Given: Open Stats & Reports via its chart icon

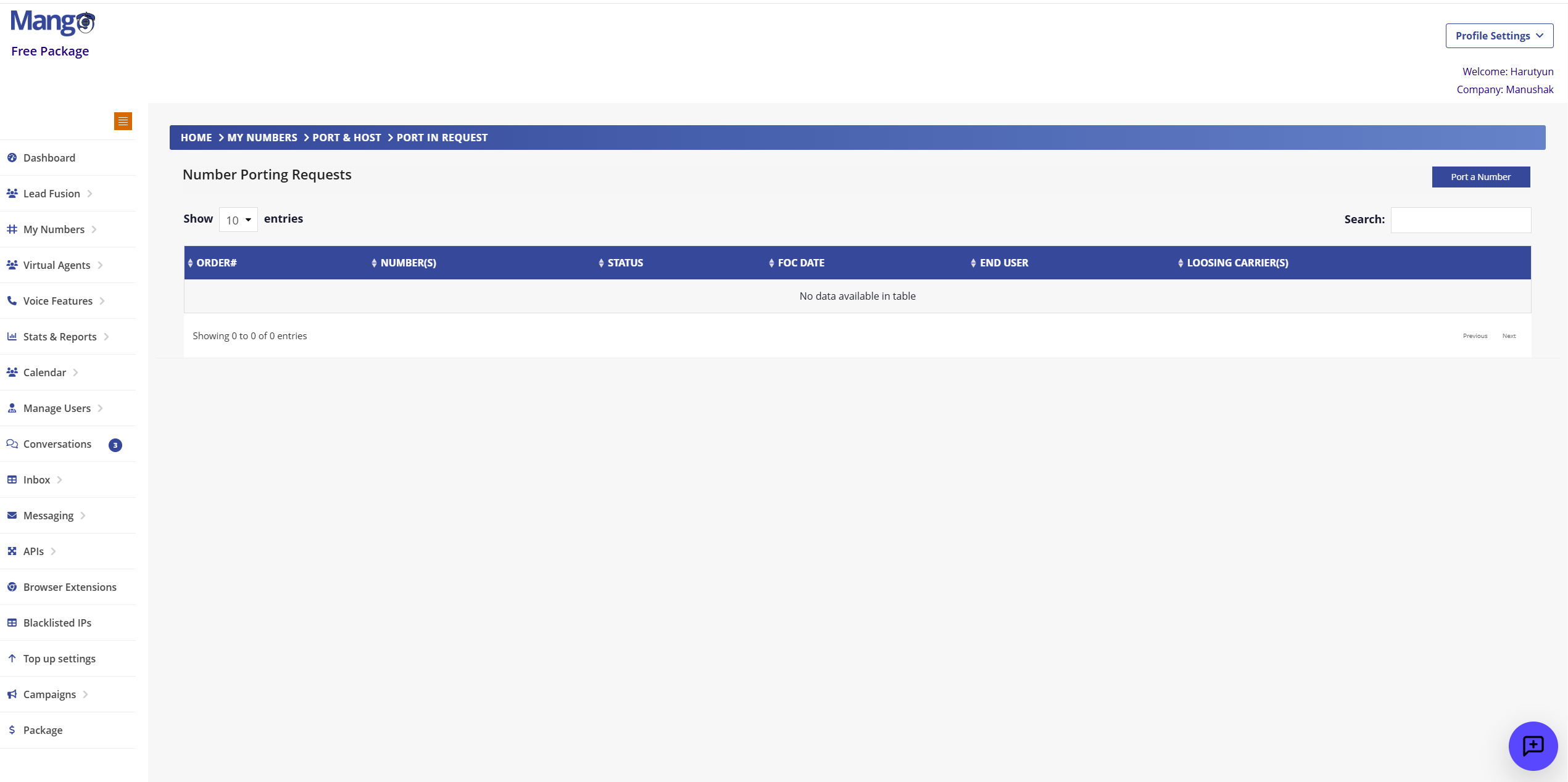Looking at the screenshot, I should [12, 337].
